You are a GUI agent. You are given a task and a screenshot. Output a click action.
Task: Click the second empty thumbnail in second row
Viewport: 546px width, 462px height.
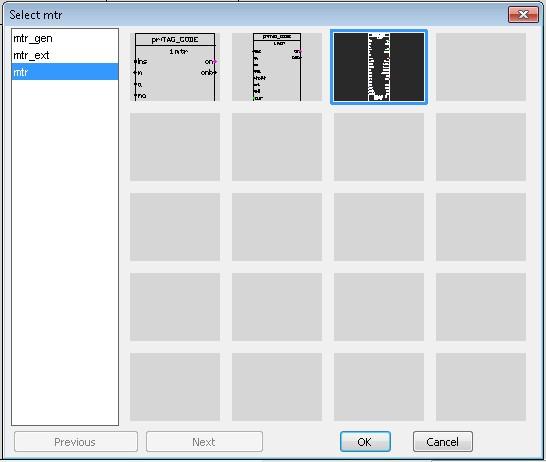(277, 147)
